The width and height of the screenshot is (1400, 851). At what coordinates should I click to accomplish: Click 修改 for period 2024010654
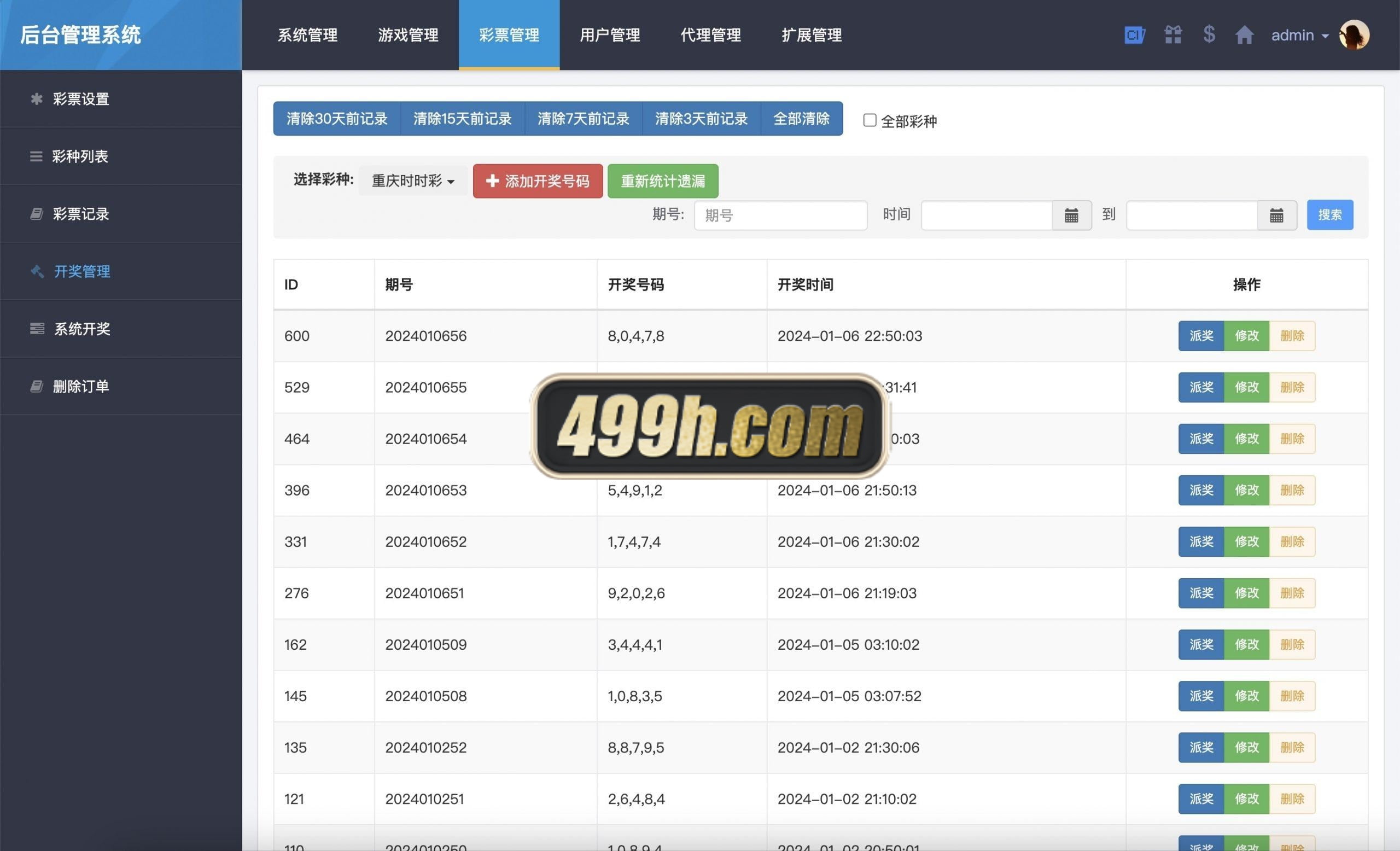[1246, 439]
